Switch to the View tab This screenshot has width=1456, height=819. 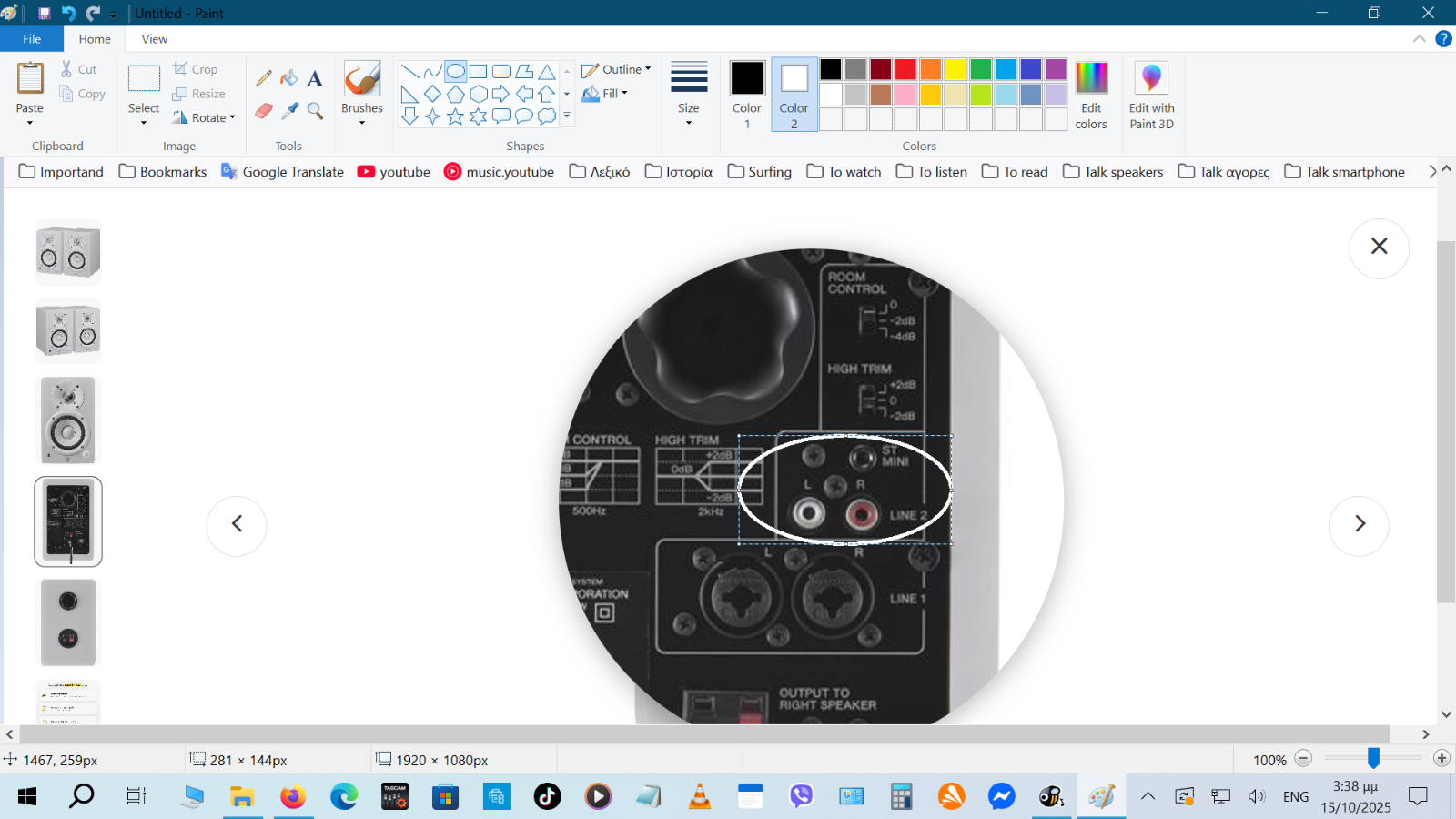coord(155,39)
